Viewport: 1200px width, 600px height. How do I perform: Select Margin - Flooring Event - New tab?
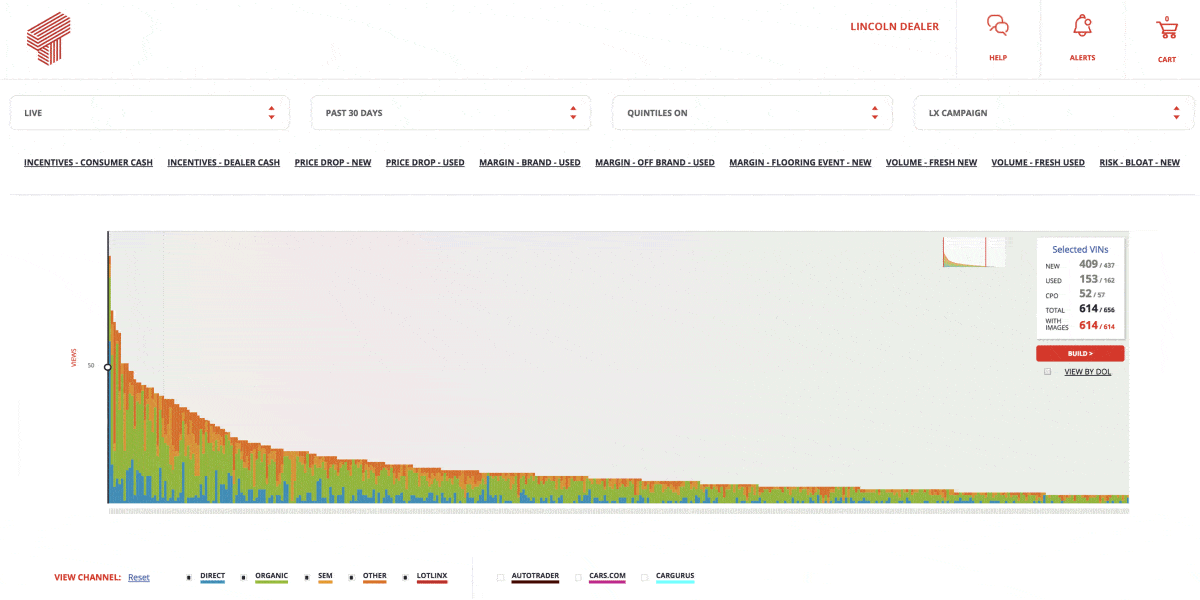coord(800,163)
